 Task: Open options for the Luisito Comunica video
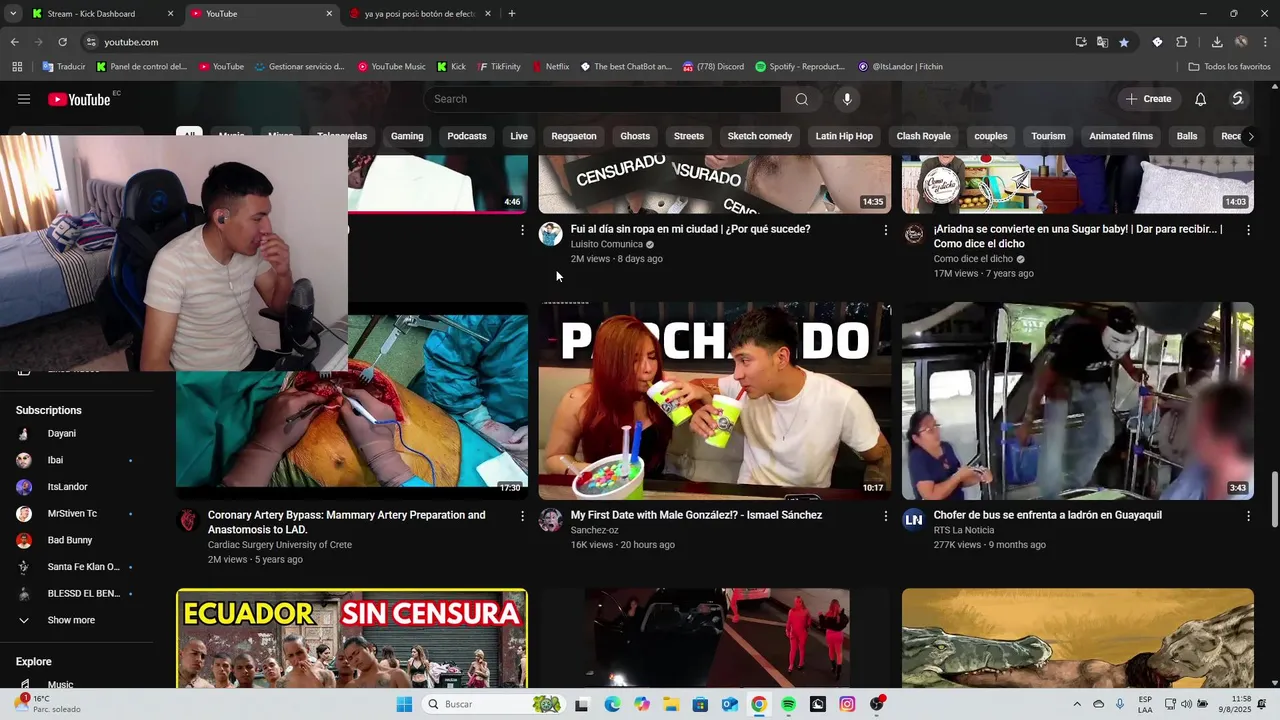click(x=885, y=230)
